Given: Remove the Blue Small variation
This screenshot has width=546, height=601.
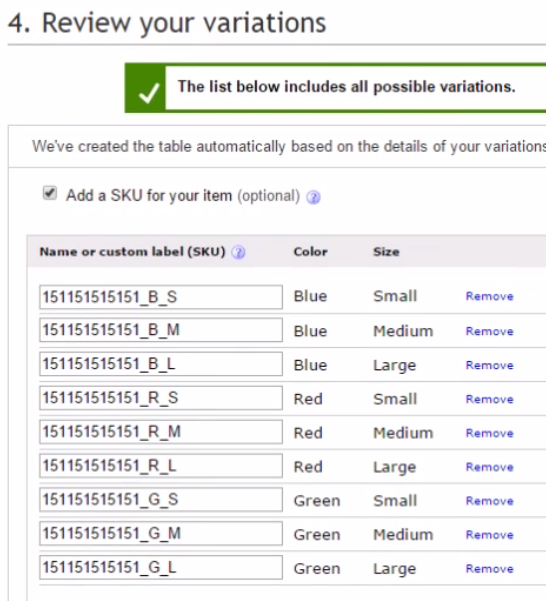Looking at the screenshot, I should pos(489,296).
